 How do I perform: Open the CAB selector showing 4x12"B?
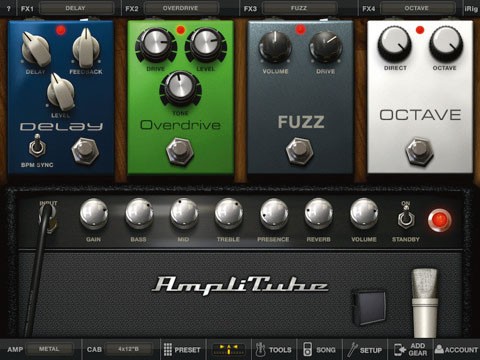click(129, 349)
